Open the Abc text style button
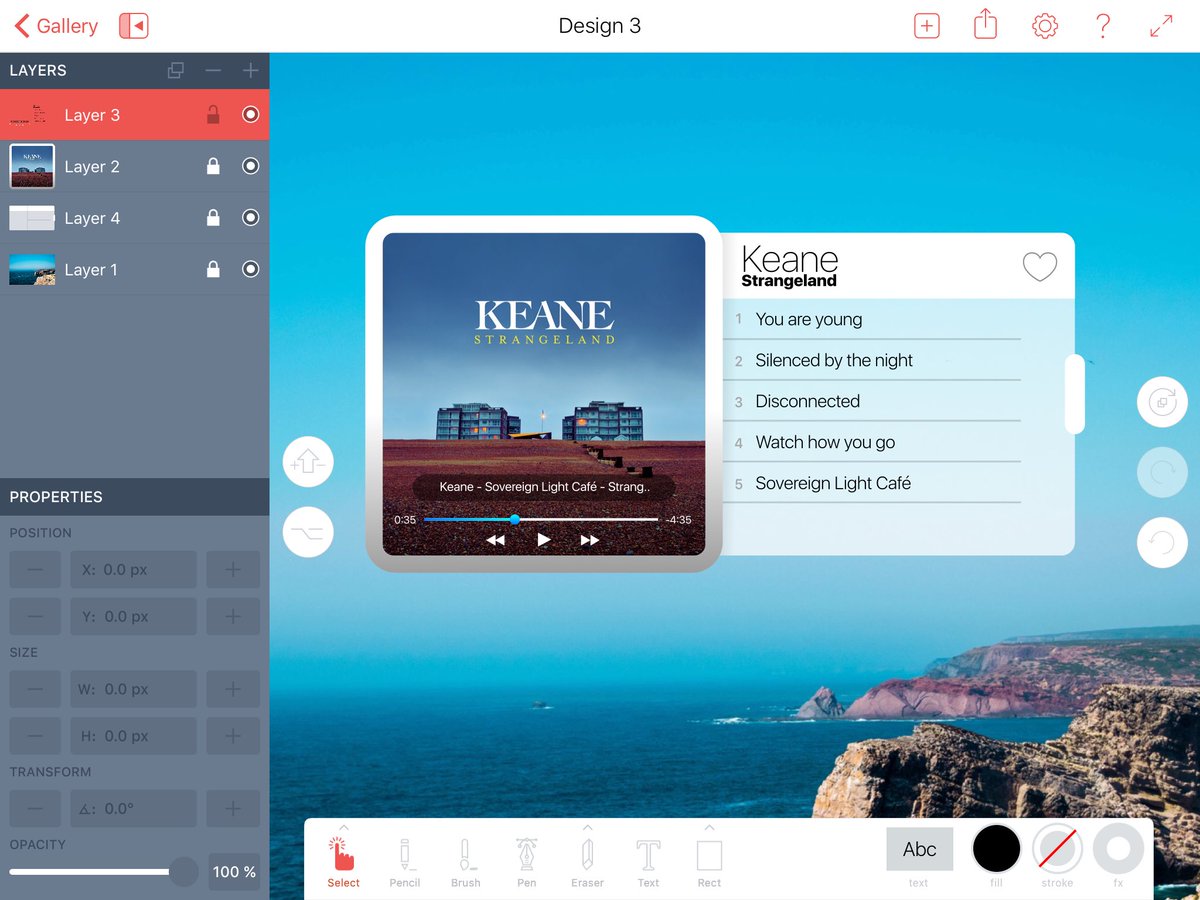This screenshot has height=900, width=1200. [x=919, y=849]
